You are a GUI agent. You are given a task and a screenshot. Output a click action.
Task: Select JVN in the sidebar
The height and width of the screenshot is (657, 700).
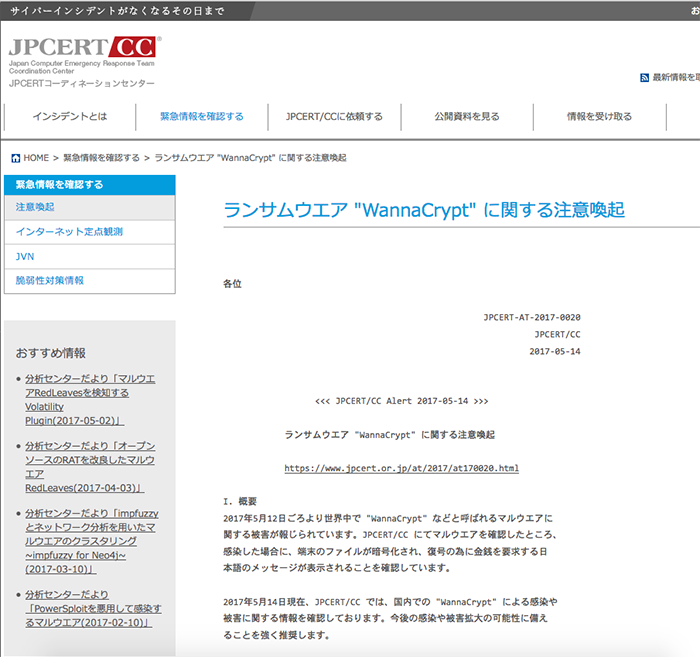[x=90, y=257]
